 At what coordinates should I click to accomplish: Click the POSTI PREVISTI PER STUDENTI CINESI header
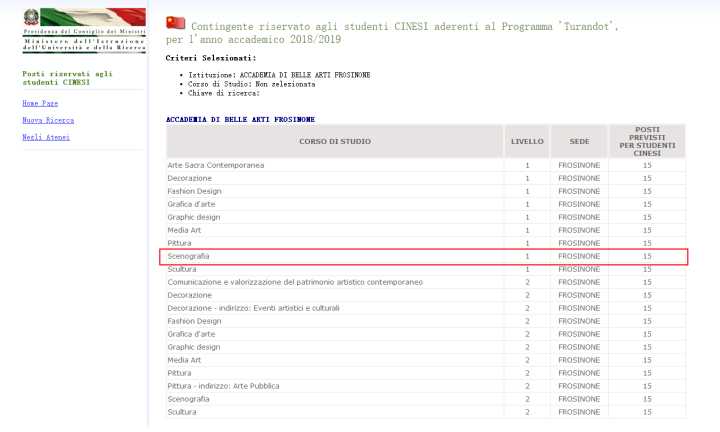coord(647,141)
